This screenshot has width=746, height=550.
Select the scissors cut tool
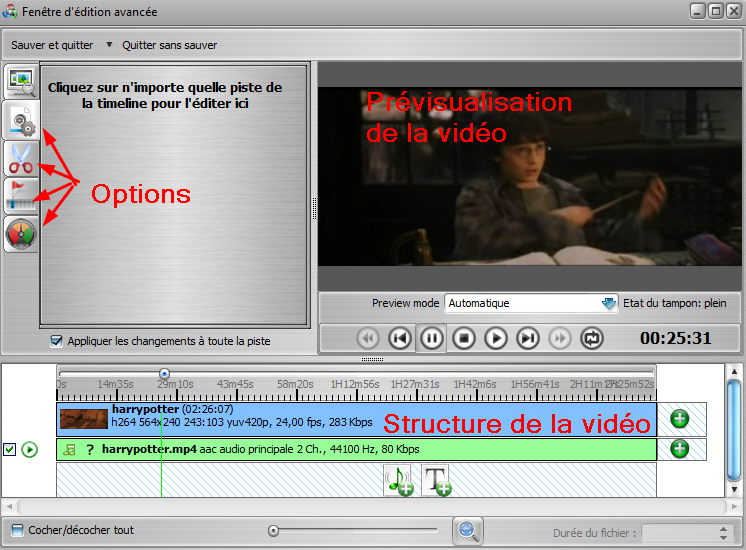click(x=21, y=159)
